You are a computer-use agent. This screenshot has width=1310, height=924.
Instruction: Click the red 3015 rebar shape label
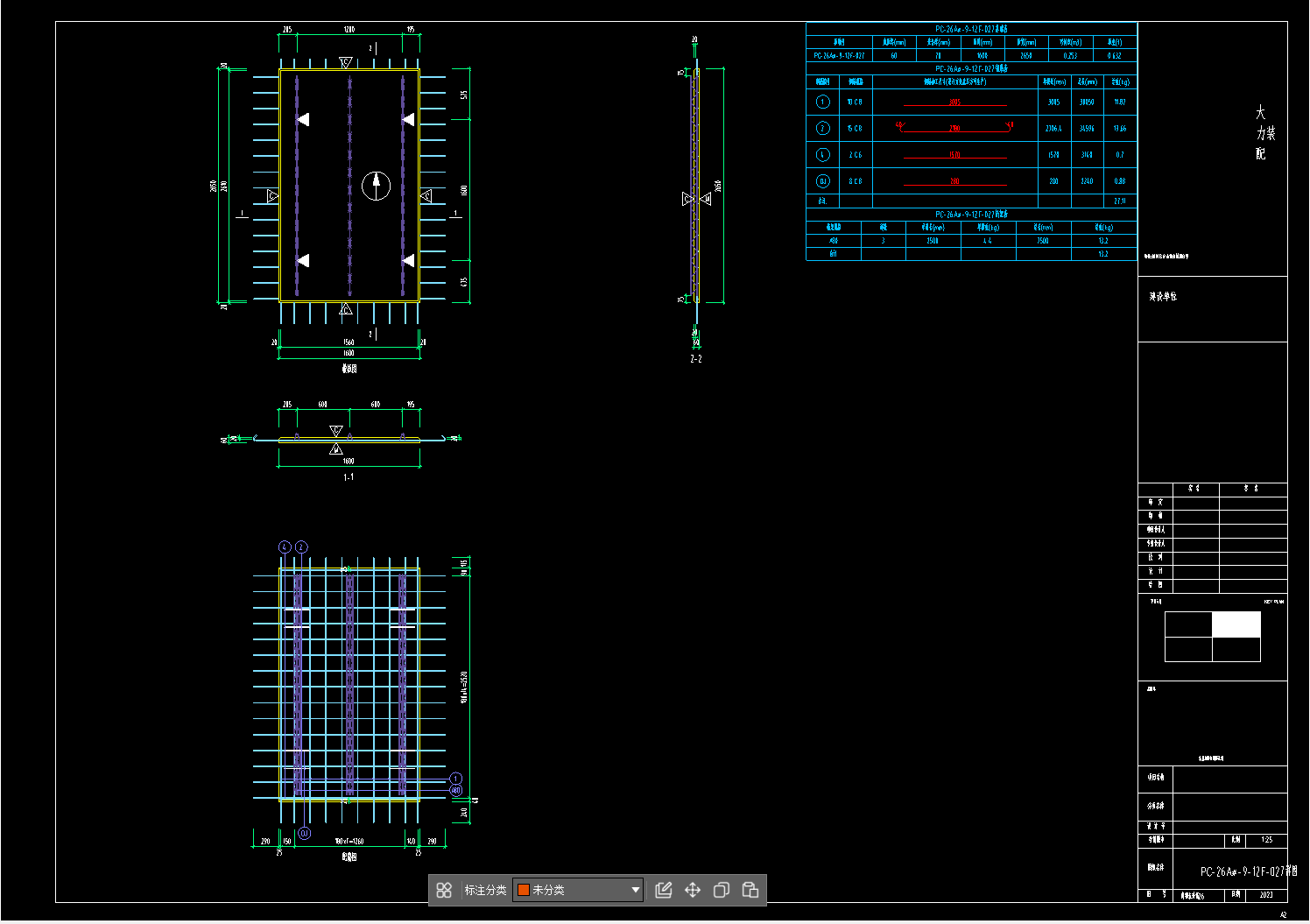pyautogui.click(x=954, y=102)
